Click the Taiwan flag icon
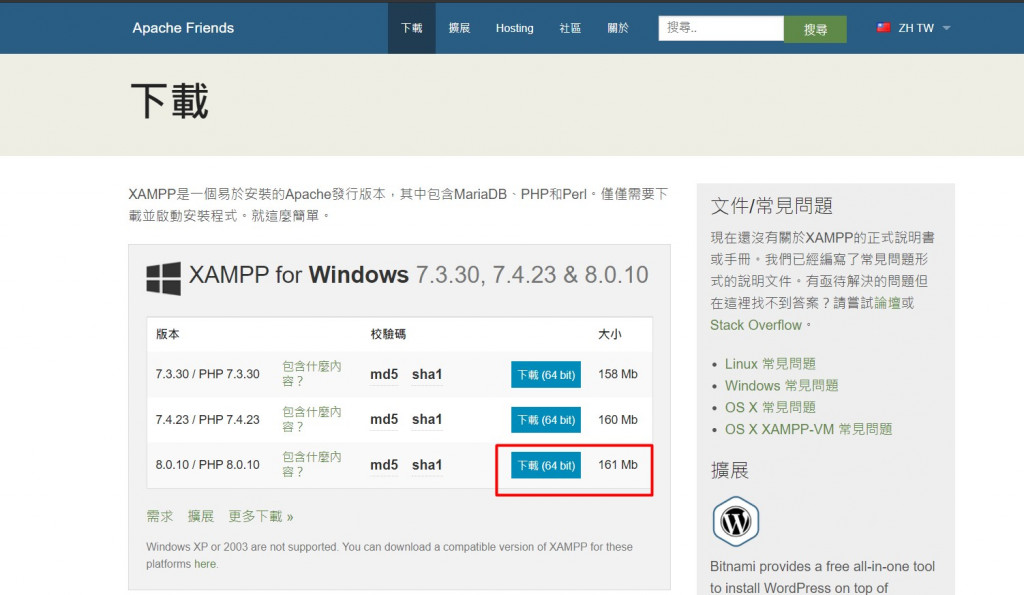Screen dimensions: 1024x595 click(883, 27)
